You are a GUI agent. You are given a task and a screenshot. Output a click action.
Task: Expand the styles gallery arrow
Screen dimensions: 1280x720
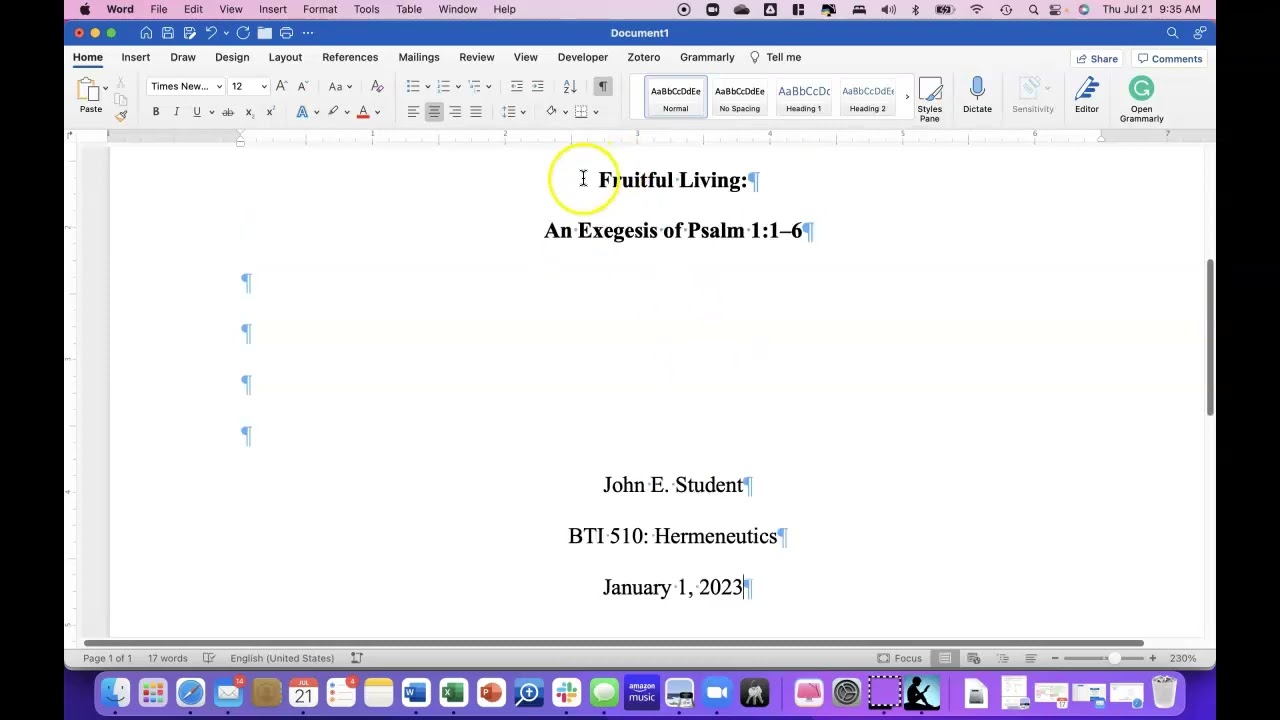(907, 97)
